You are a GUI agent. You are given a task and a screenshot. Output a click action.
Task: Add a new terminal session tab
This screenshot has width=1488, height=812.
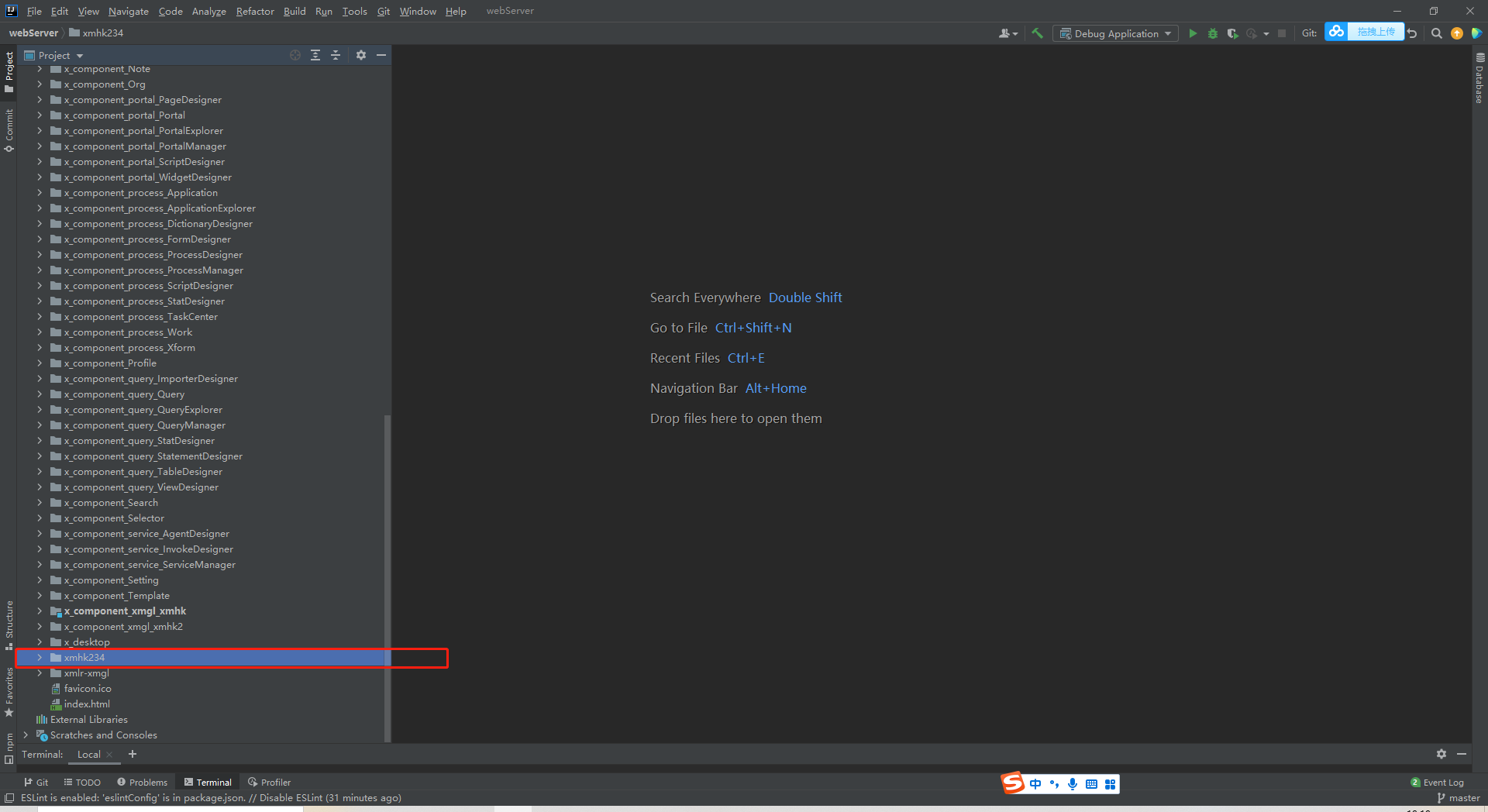pos(133,754)
